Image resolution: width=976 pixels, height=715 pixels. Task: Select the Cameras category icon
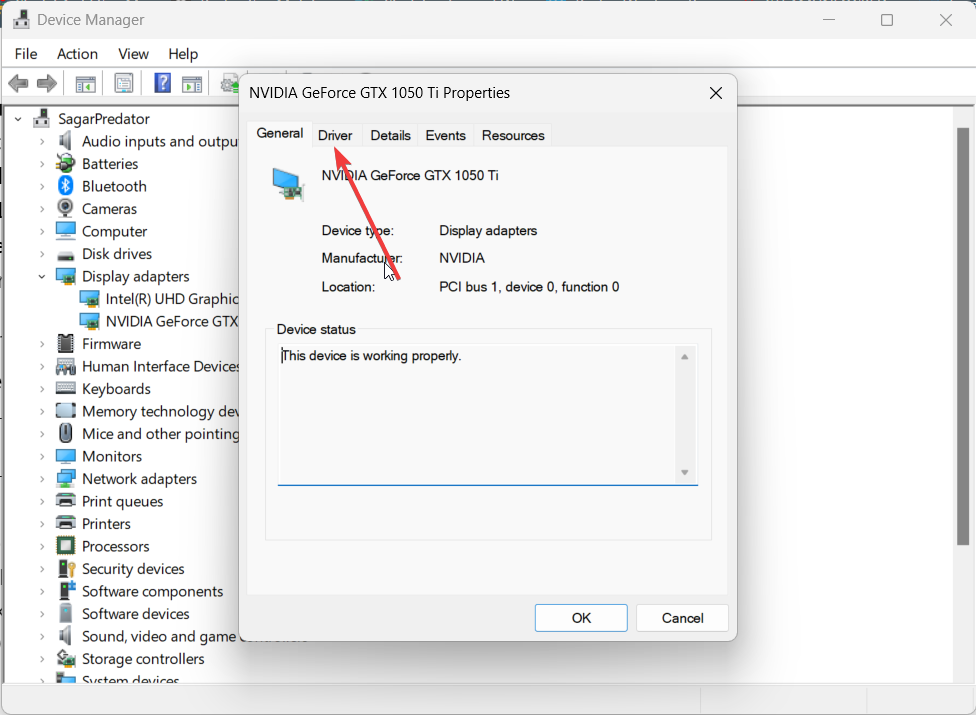tap(65, 208)
